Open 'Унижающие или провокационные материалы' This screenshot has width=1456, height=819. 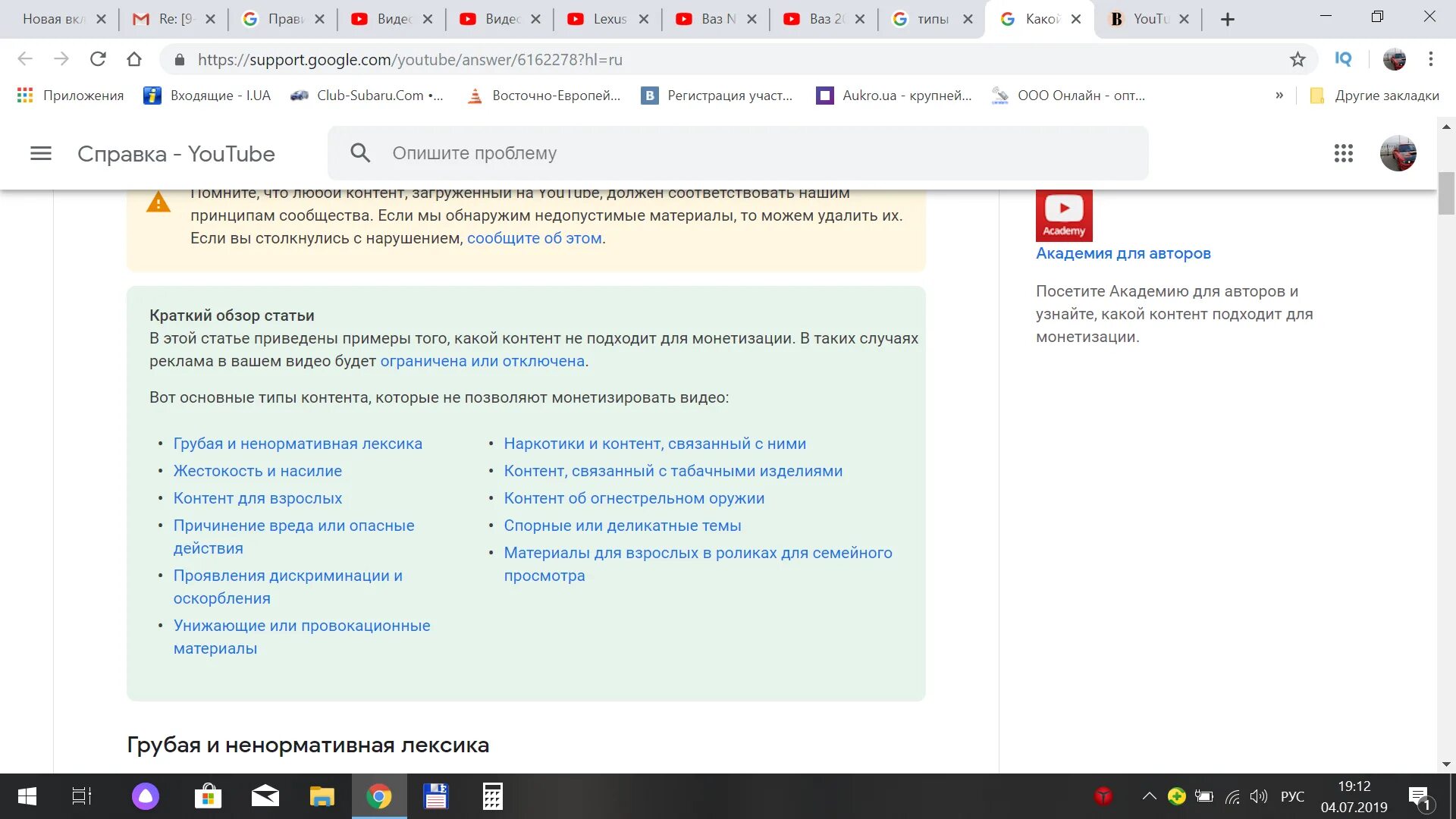click(x=302, y=637)
